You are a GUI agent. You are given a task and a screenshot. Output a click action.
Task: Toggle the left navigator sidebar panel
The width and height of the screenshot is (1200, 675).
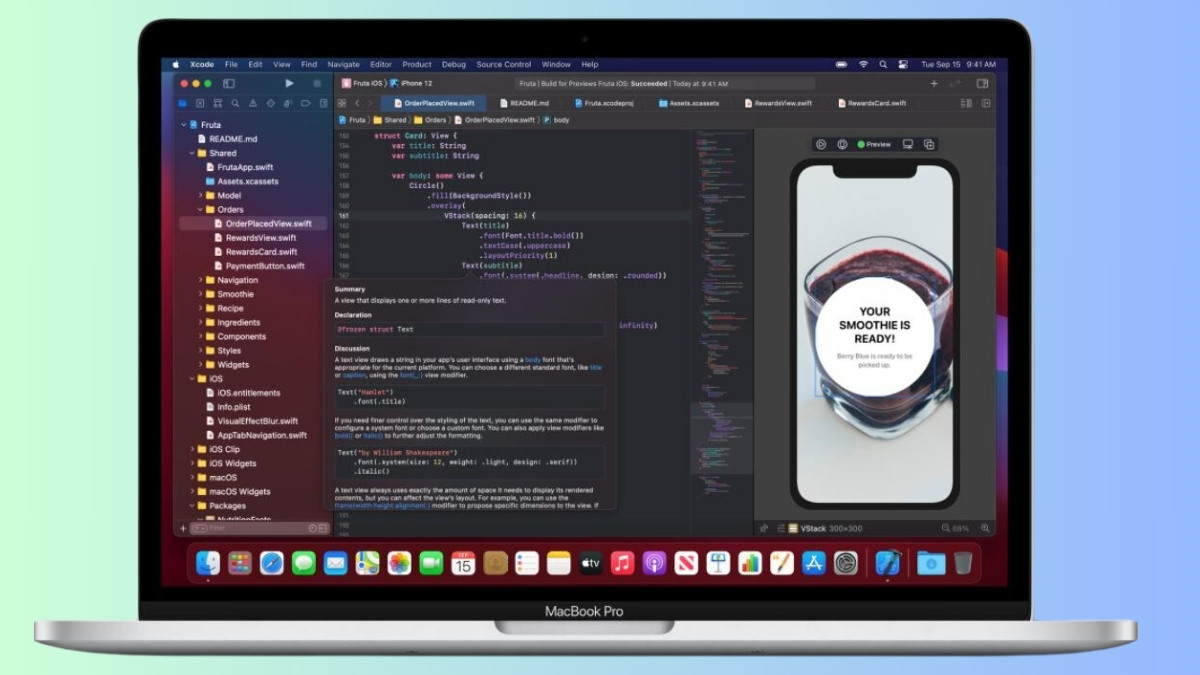229,84
